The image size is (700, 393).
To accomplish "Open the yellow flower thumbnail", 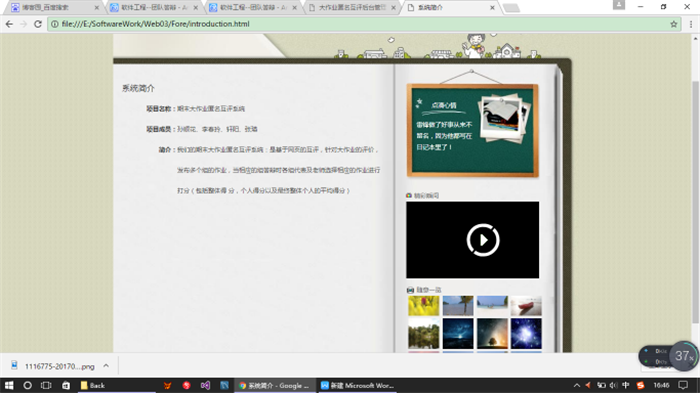I will [424, 306].
